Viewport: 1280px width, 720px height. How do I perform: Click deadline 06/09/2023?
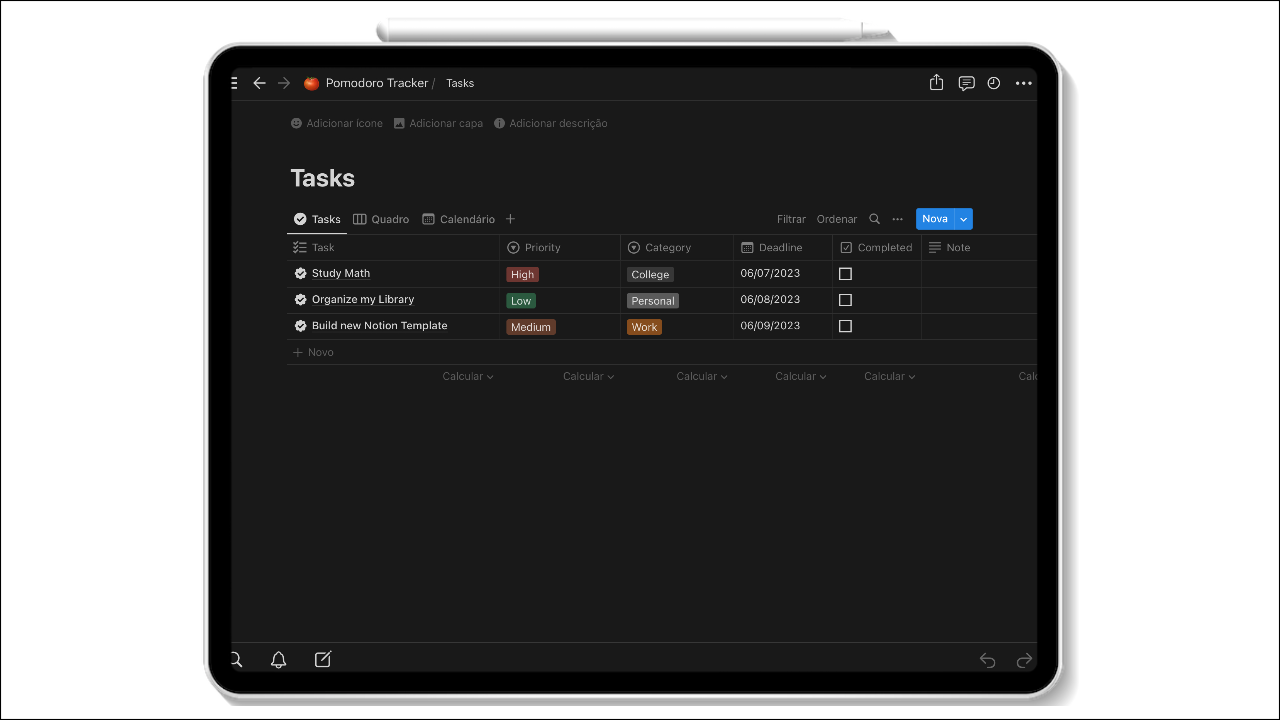770,325
